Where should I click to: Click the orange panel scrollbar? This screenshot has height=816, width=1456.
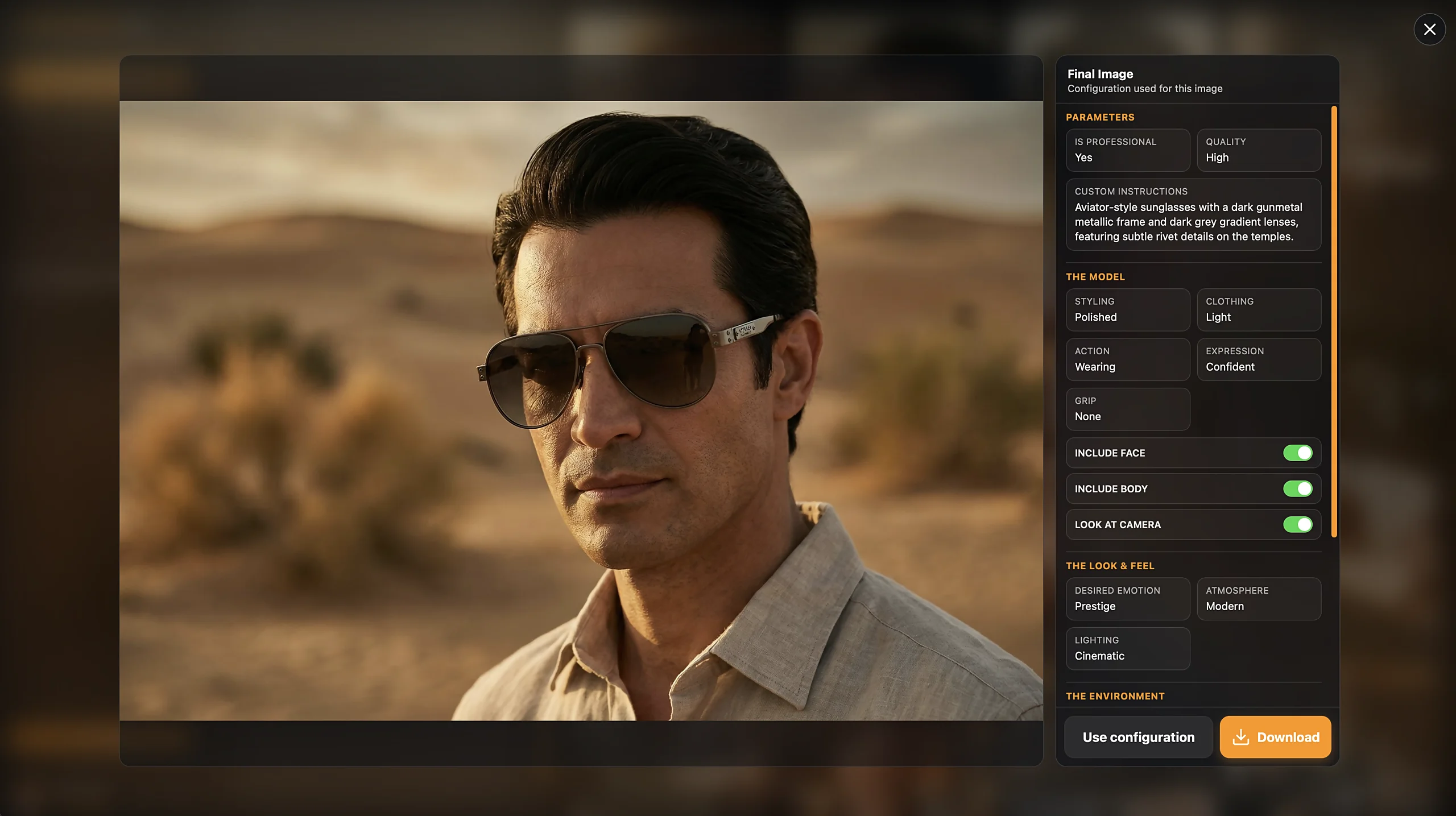point(1334,321)
